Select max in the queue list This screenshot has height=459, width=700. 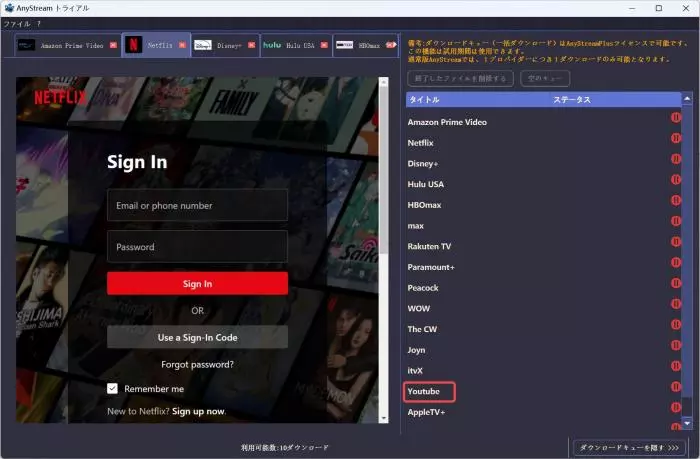pos(416,226)
